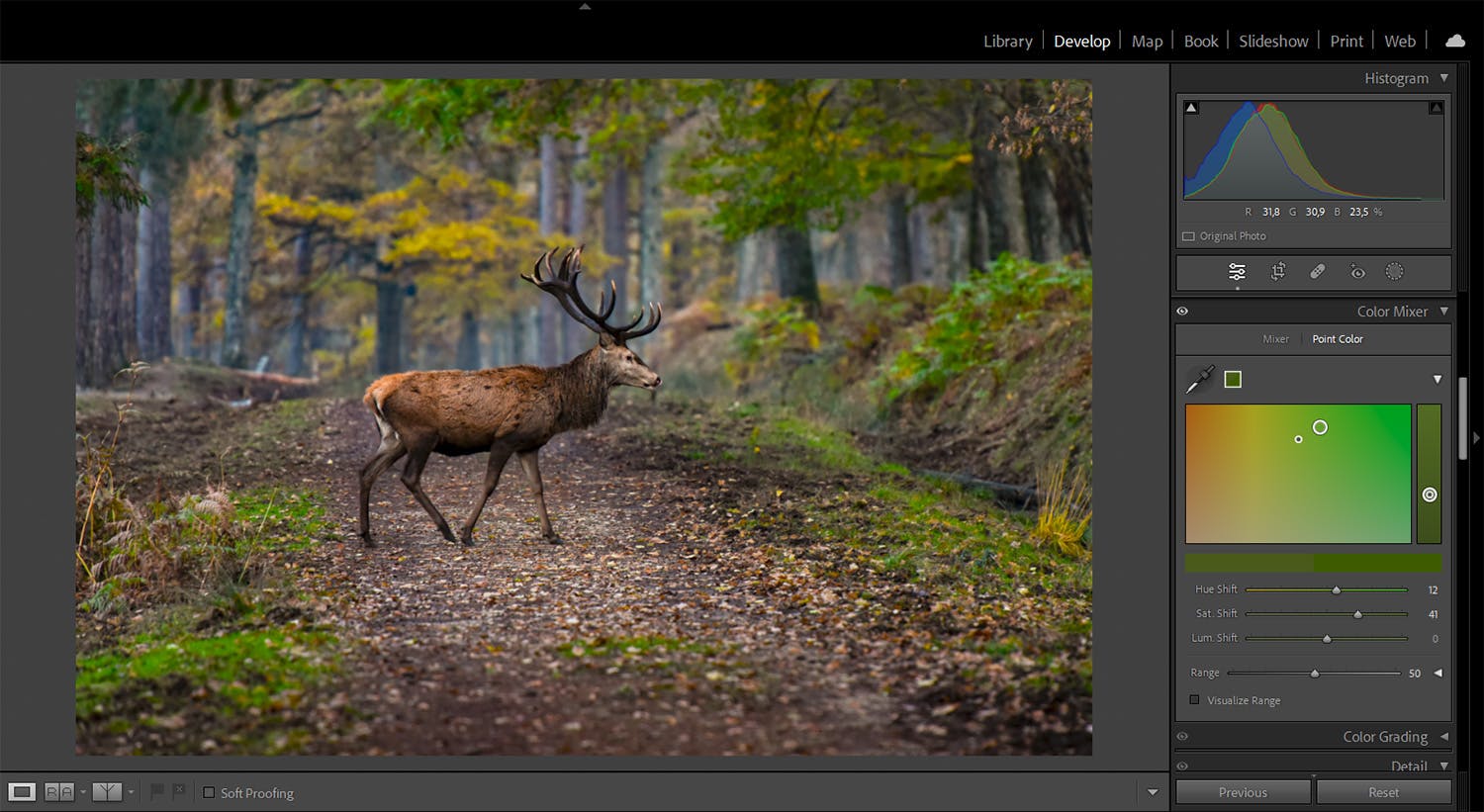Open the Slideshow module

click(1273, 41)
